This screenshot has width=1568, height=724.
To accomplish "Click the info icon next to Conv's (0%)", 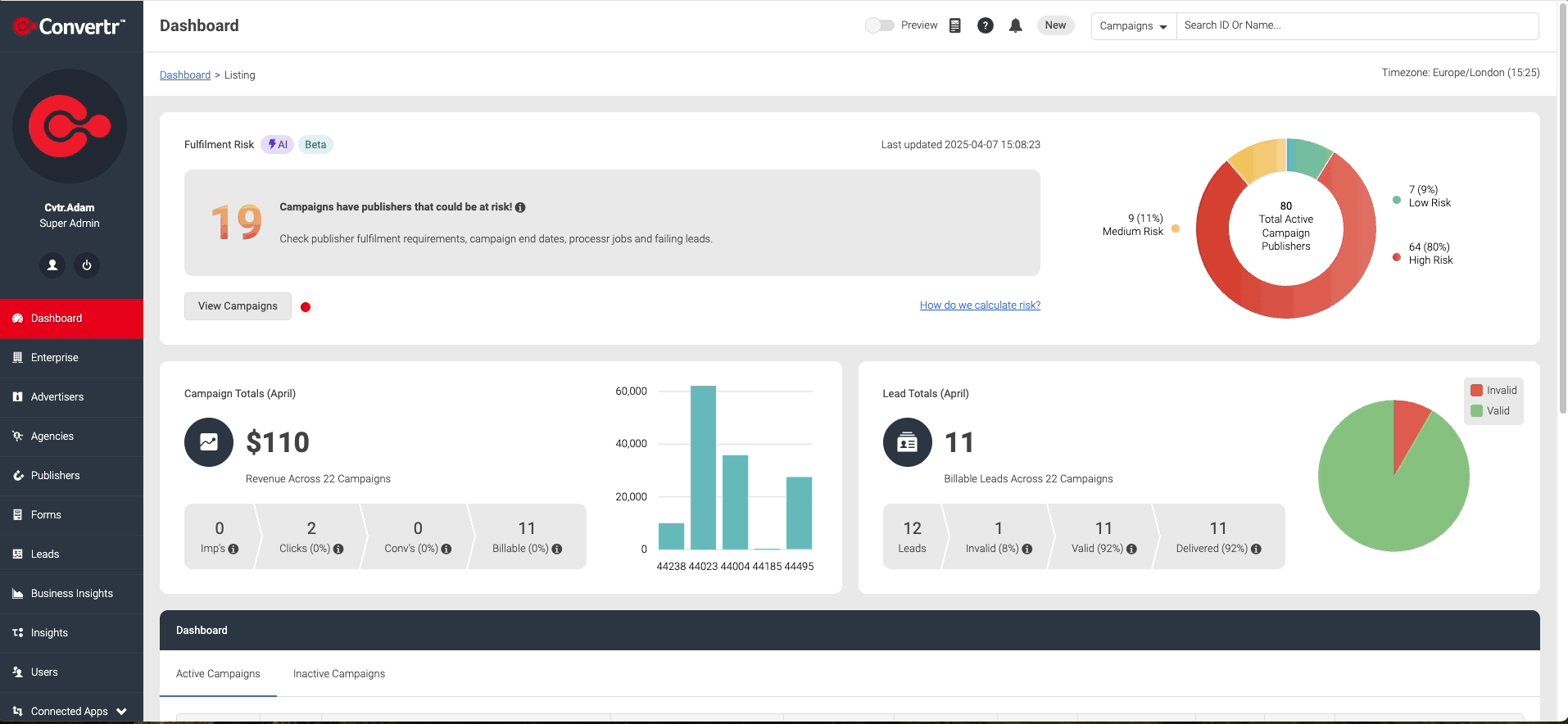I will click(446, 549).
